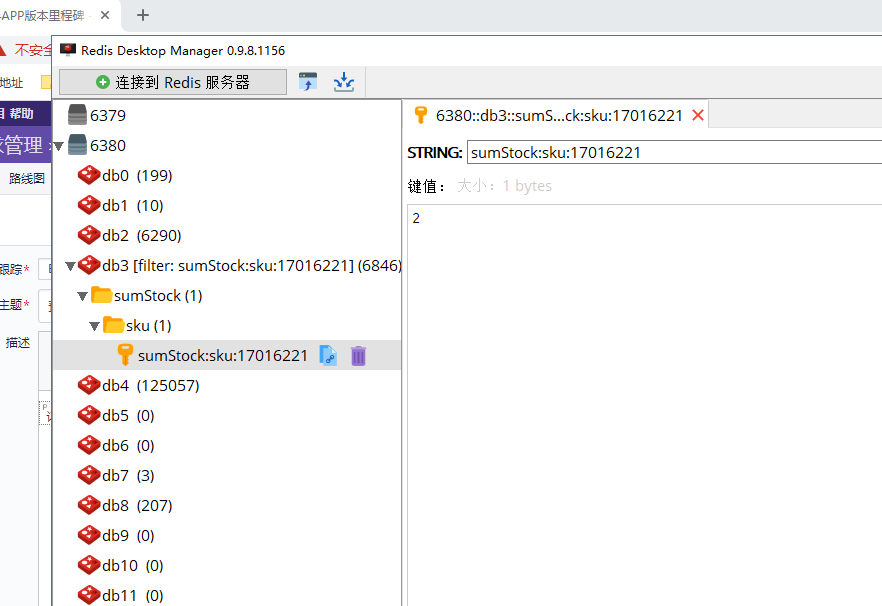The height and width of the screenshot is (606, 882).
Task: Open the 帮助 menu in the browser page
Action: click(21, 114)
